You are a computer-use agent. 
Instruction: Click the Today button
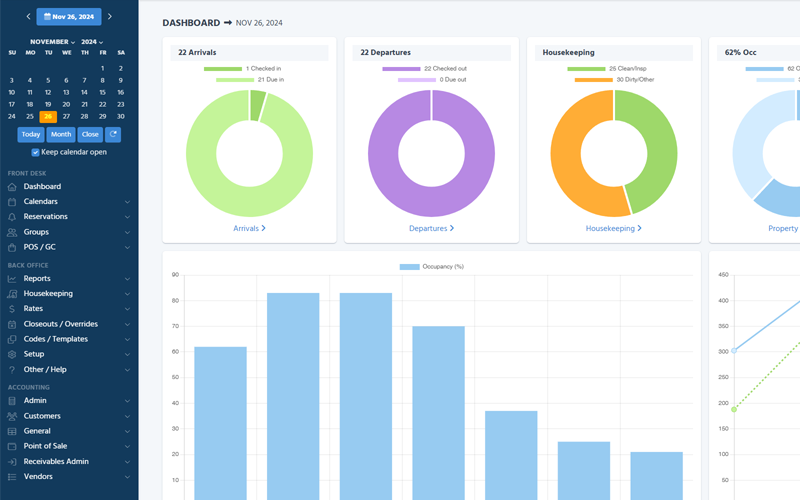(31, 134)
